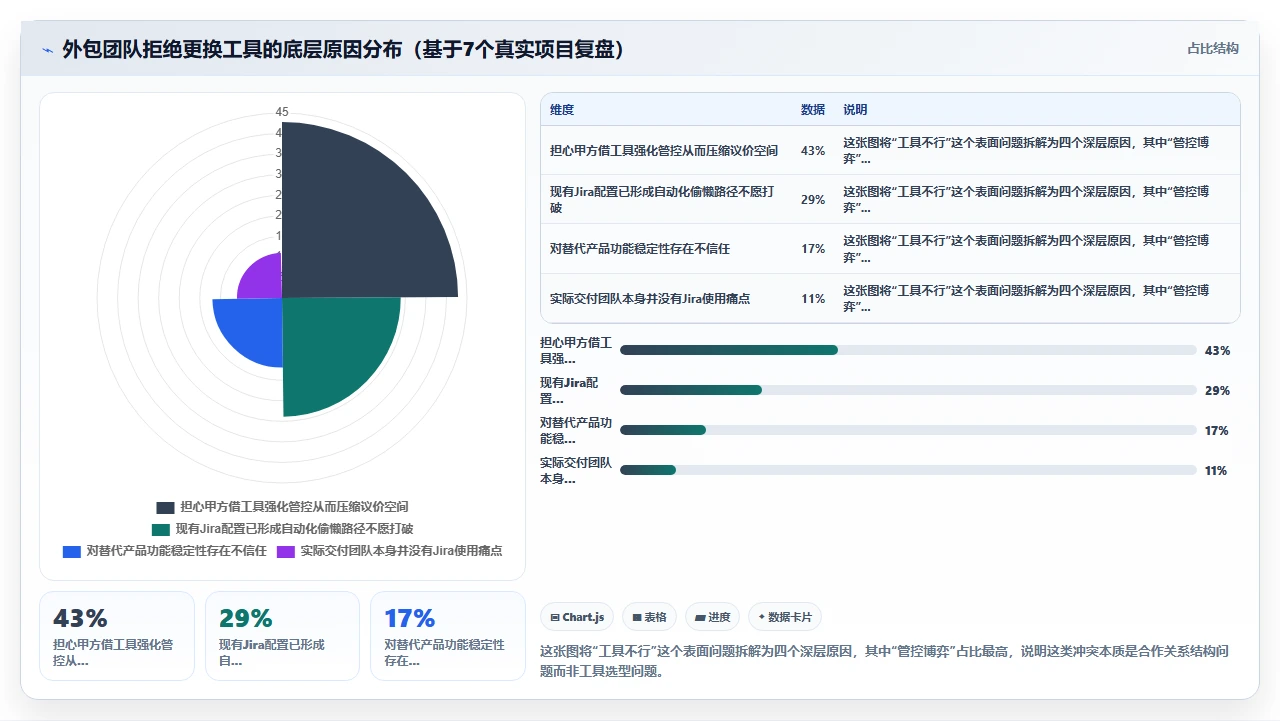Screen dimensions: 1280x721
Task: Click the axis tick label 45
Action: [282, 112]
